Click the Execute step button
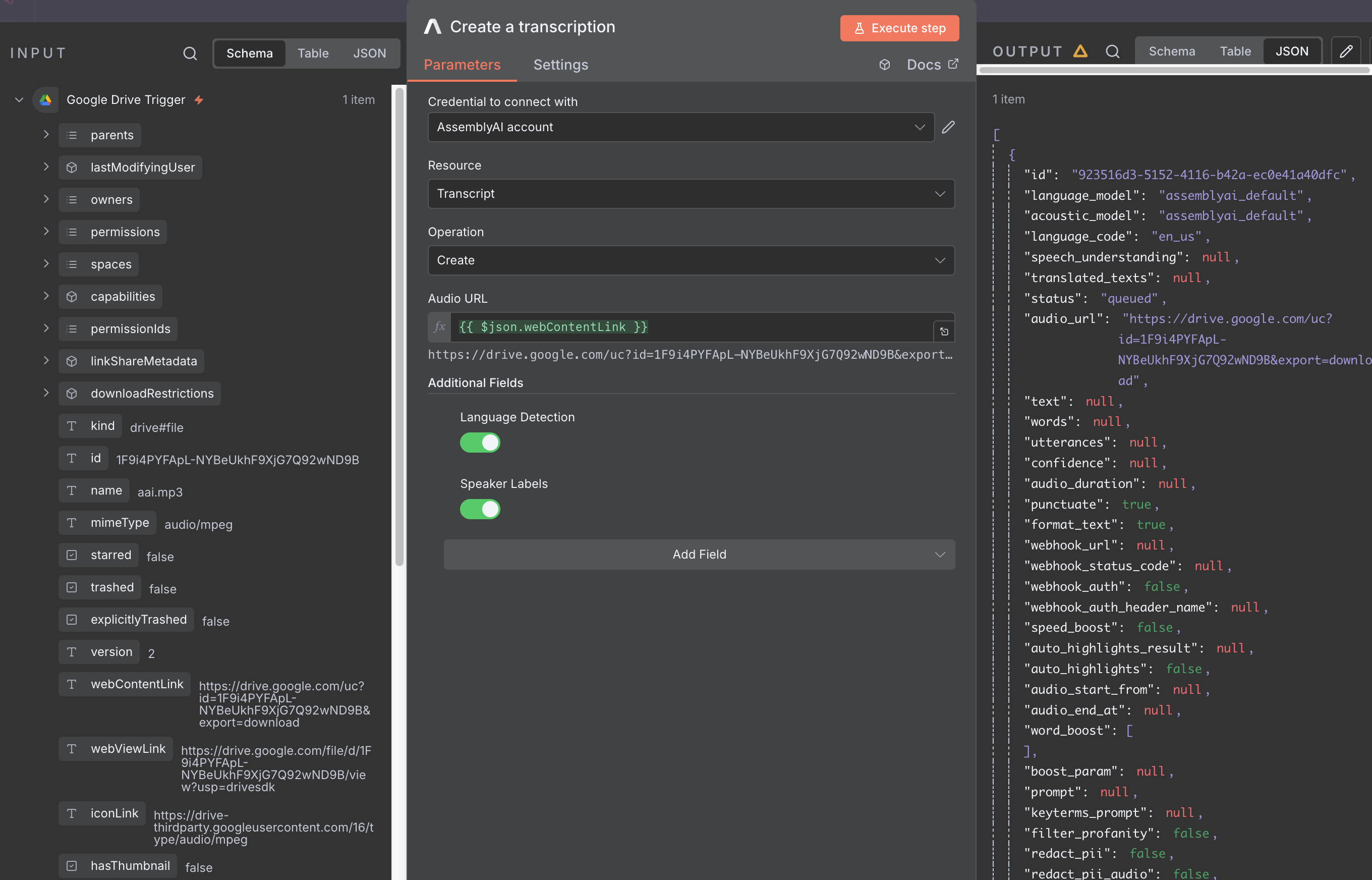The width and height of the screenshot is (1372, 880). 899,28
